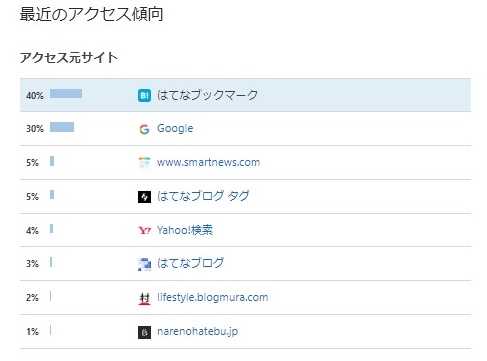Open the narenohatebu.jp link

point(197,331)
